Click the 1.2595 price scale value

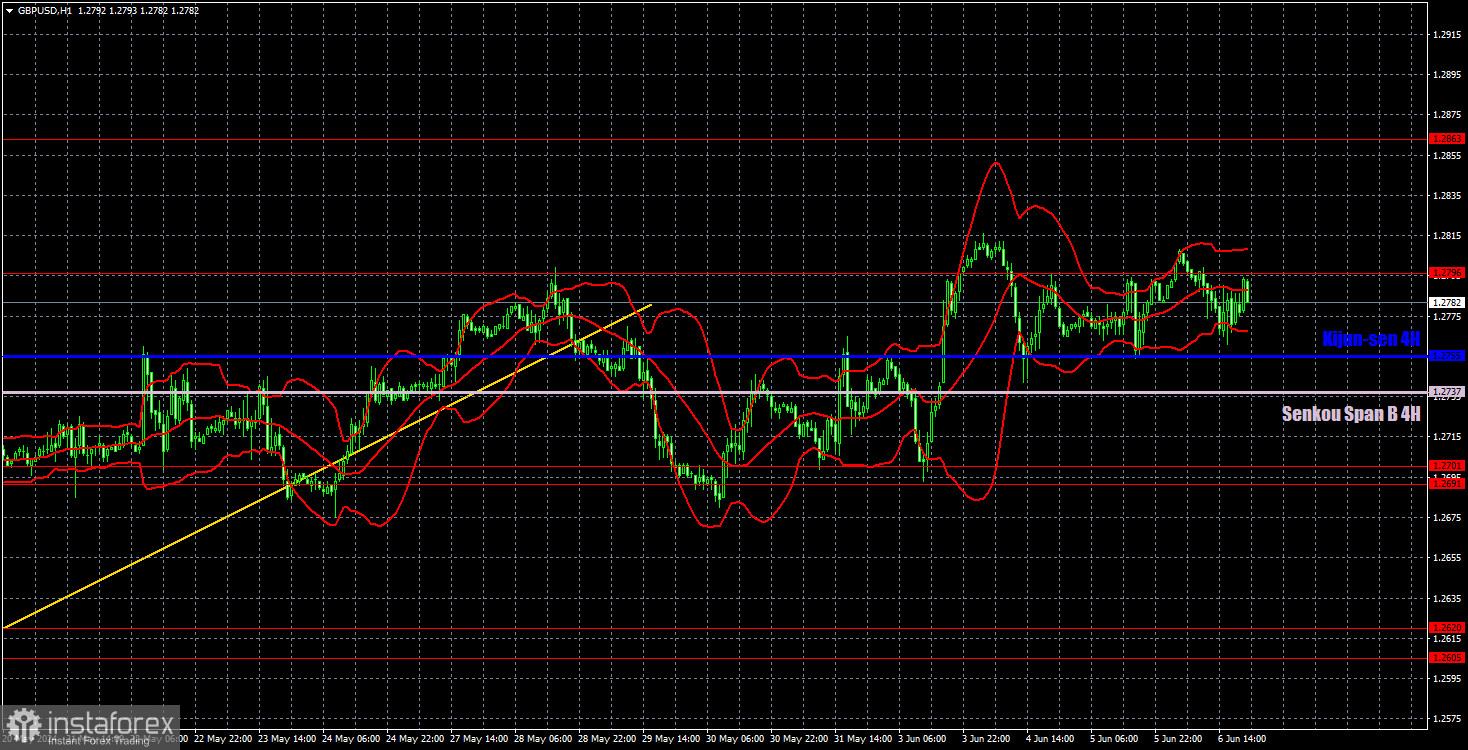point(1447,678)
